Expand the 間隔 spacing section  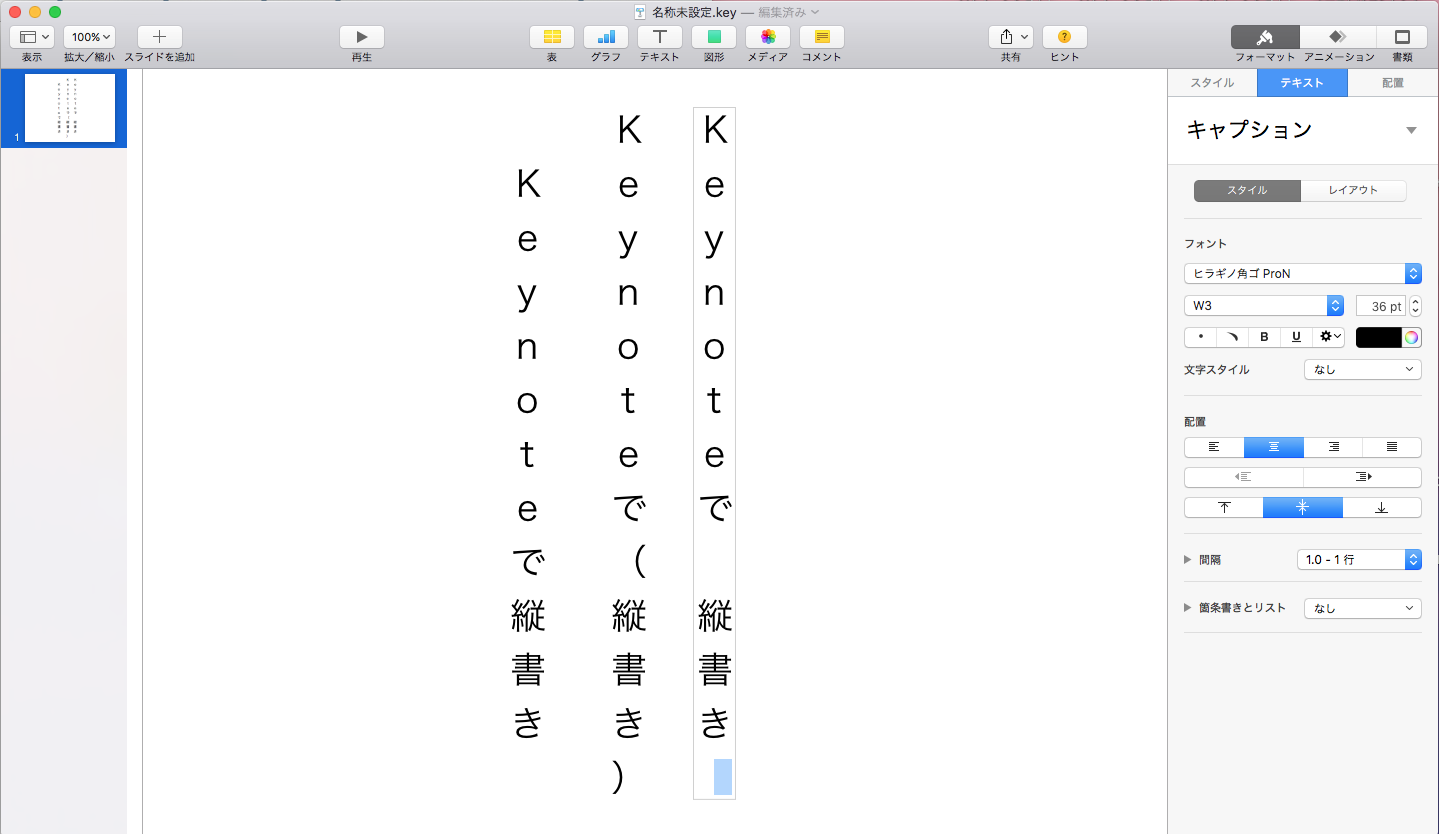tap(1188, 560)
